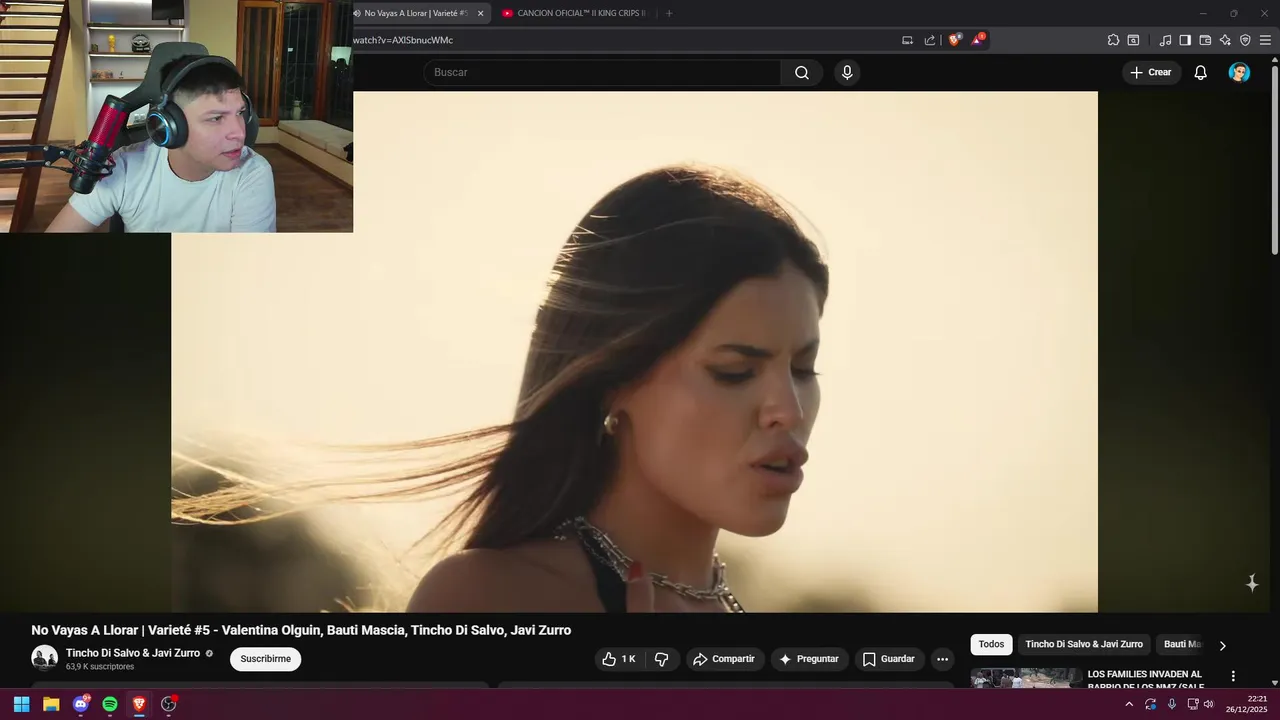Click the playing music video area
The image size is (1280, 720).
tap(634, 351)
